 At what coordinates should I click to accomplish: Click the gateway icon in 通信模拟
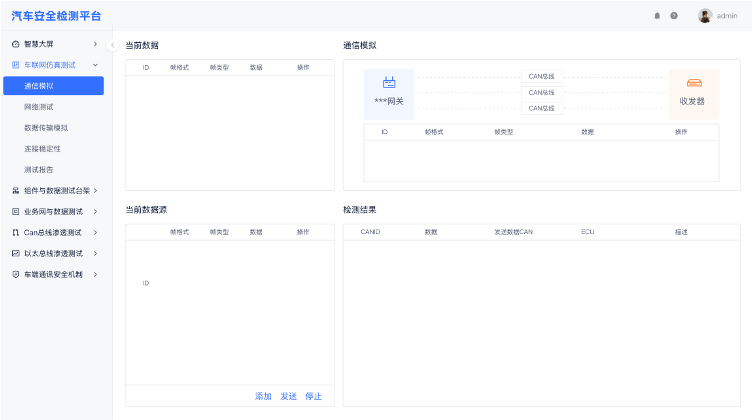[389, 82]
